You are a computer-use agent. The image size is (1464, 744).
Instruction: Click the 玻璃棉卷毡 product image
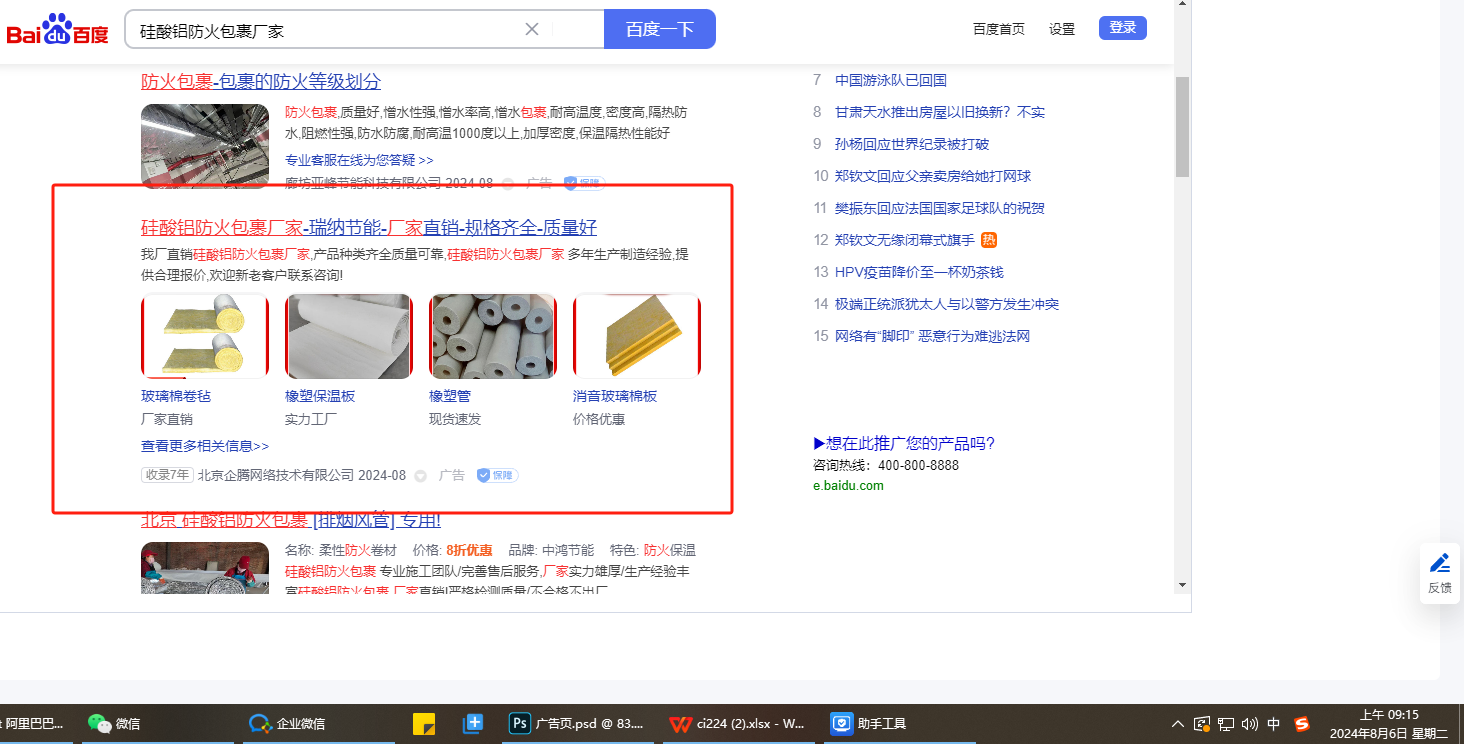click(205, 336)
